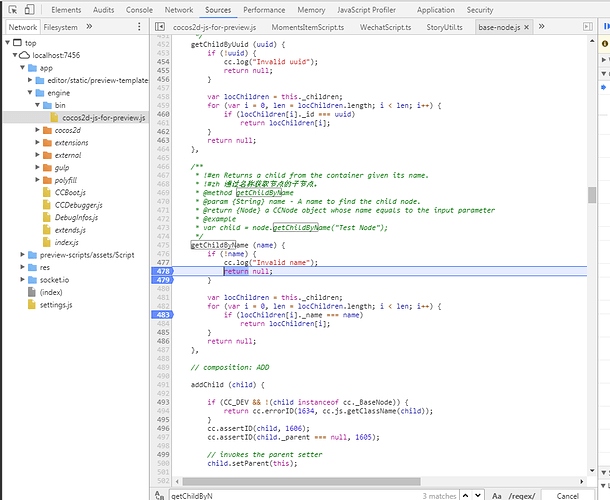The height and width of the screenshot is (500, 610).
Task: Switch to the Console panel tab
Action: [x=139, y=9]
